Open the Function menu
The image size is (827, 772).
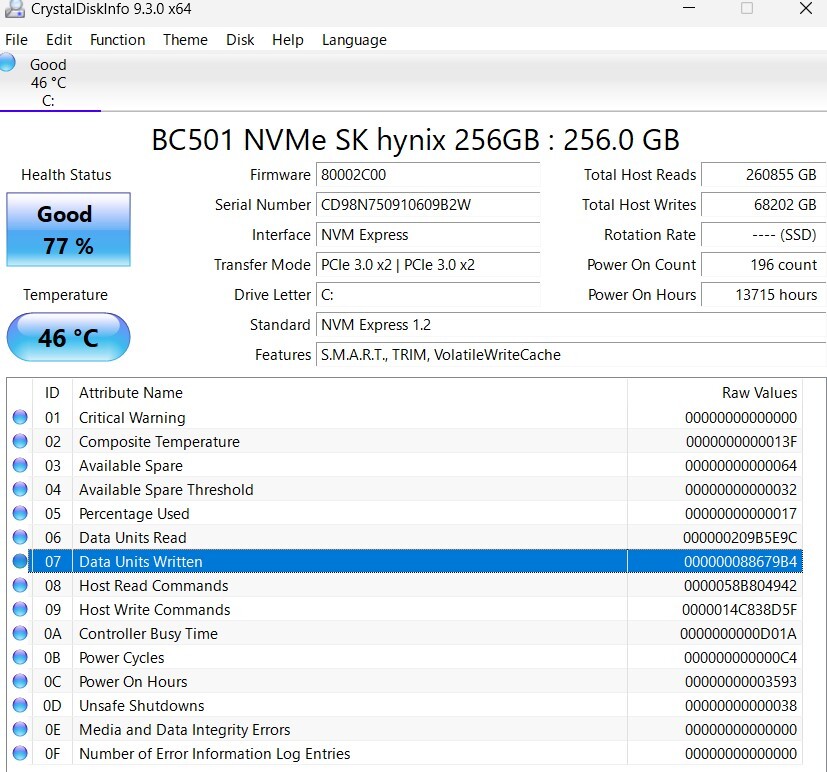(x=117, y=40)
